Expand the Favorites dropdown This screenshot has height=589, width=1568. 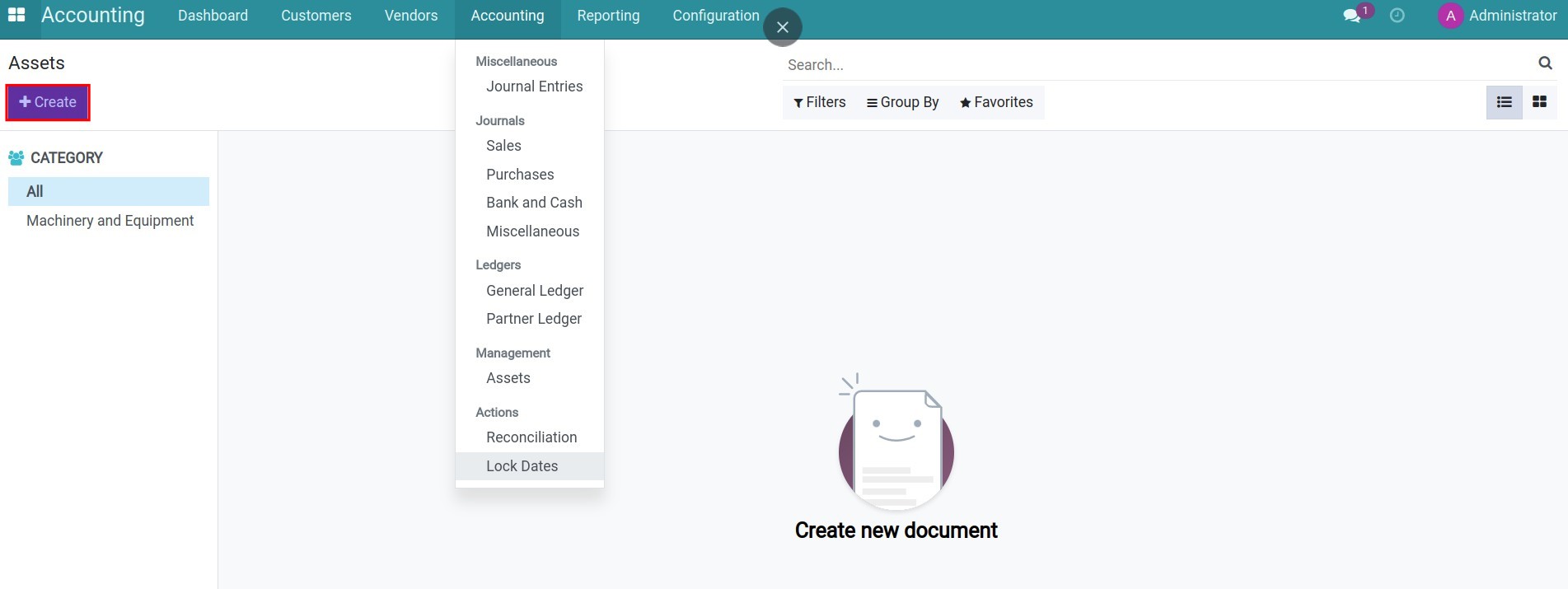tap(996, 102)
